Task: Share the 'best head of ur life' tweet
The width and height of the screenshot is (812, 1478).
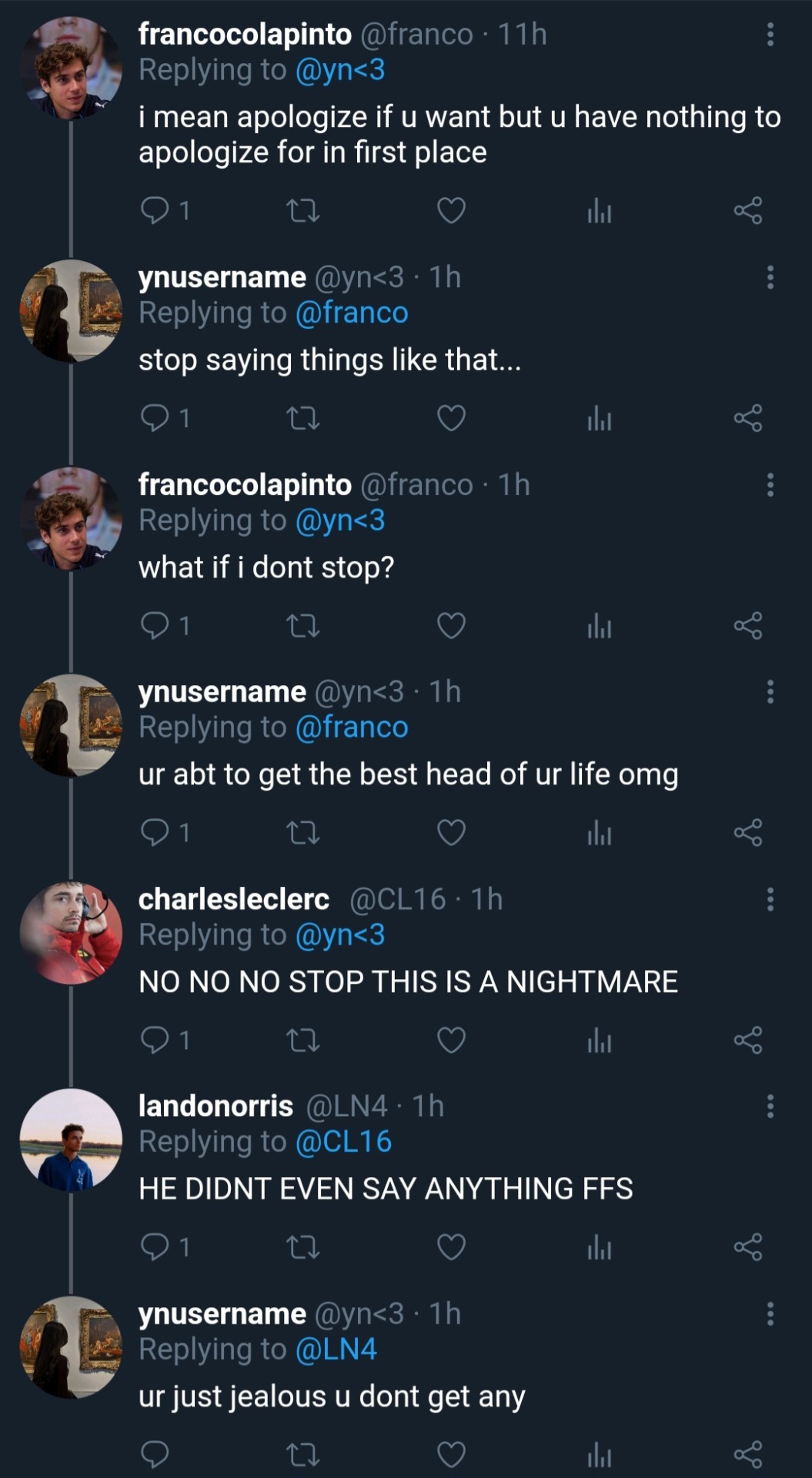Action: coord(747,833)
